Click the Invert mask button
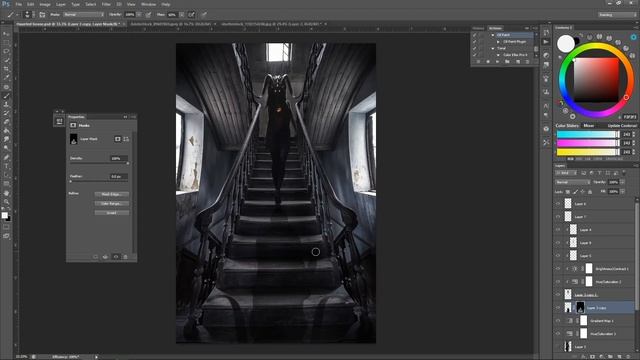Image resolution: width=640 pixels, height=360 pixels. [112, 213]
